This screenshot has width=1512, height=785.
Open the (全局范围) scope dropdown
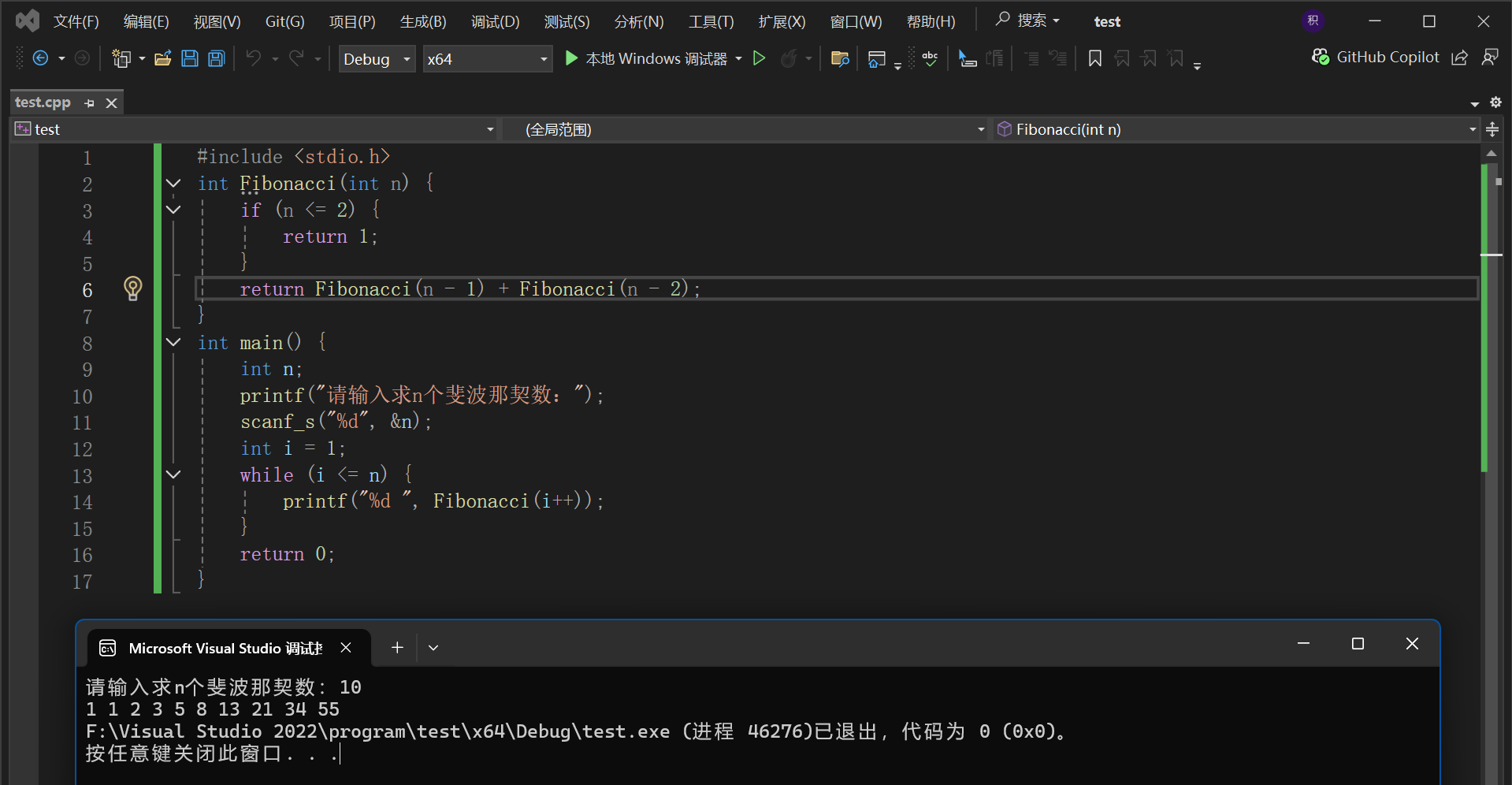click(747, 129)
